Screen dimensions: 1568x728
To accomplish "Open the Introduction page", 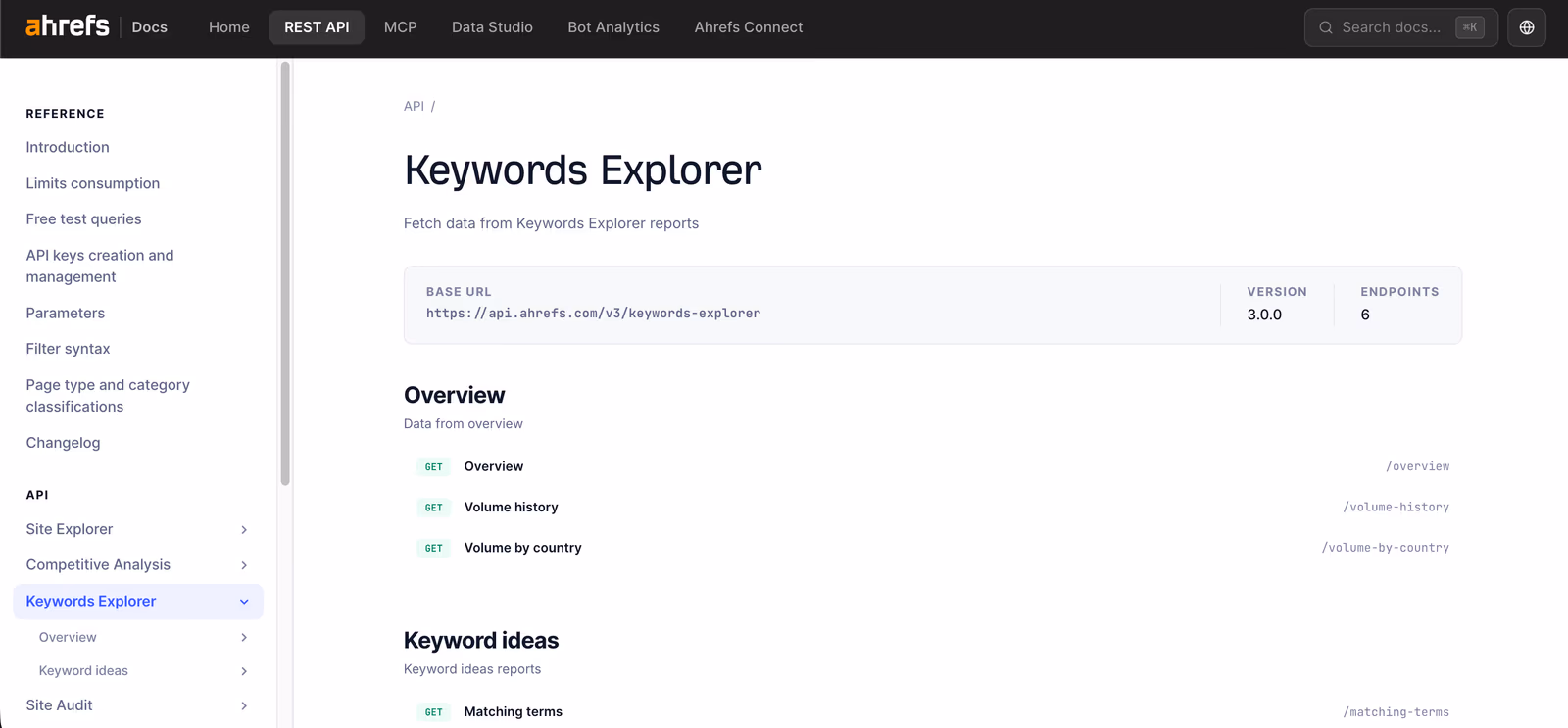I will pos(68,147).
